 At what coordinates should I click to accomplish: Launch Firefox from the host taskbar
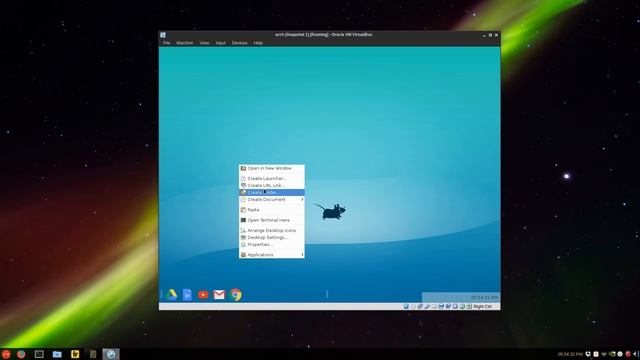[x=21, y=354]
